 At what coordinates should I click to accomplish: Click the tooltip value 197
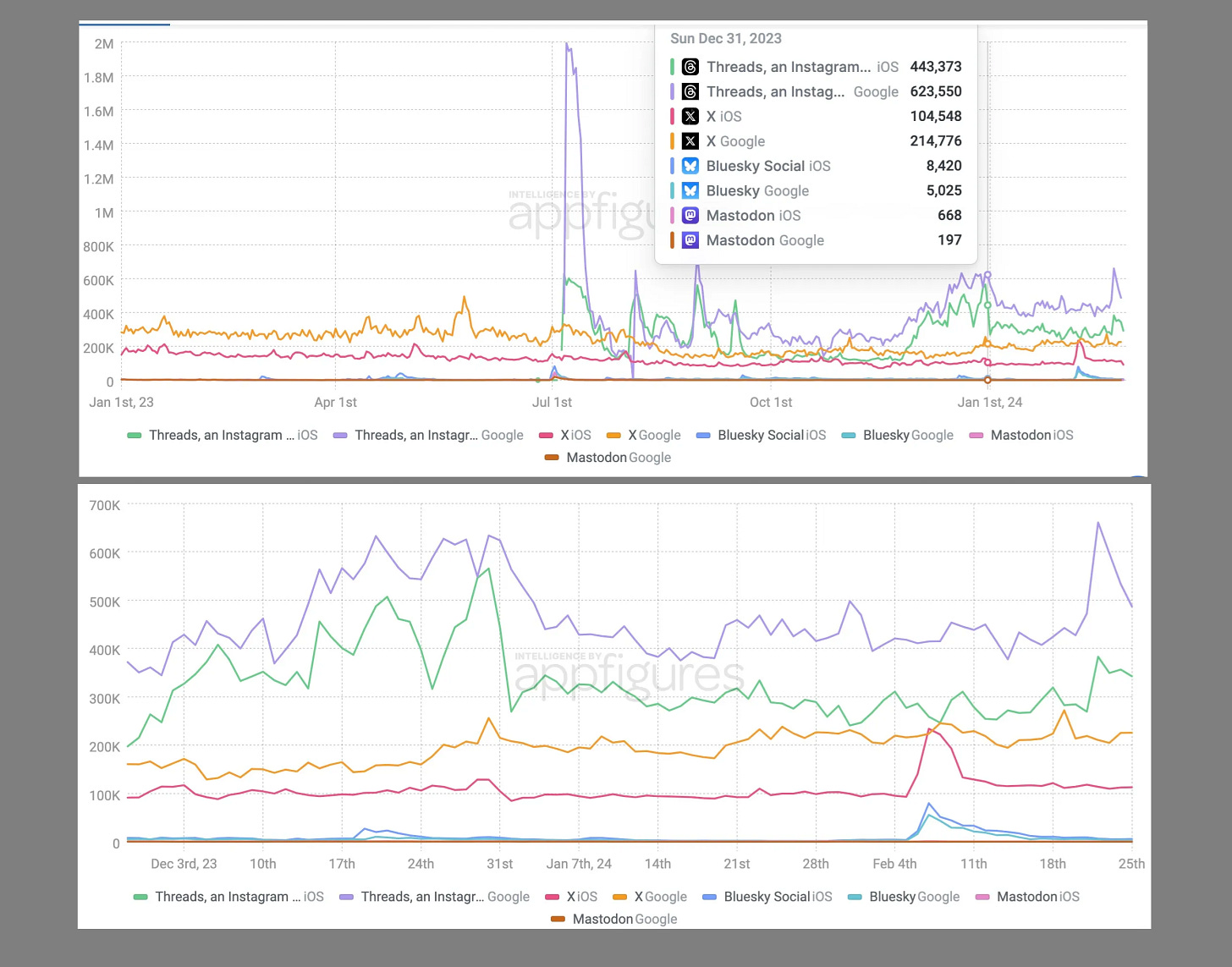pos(949,240)
